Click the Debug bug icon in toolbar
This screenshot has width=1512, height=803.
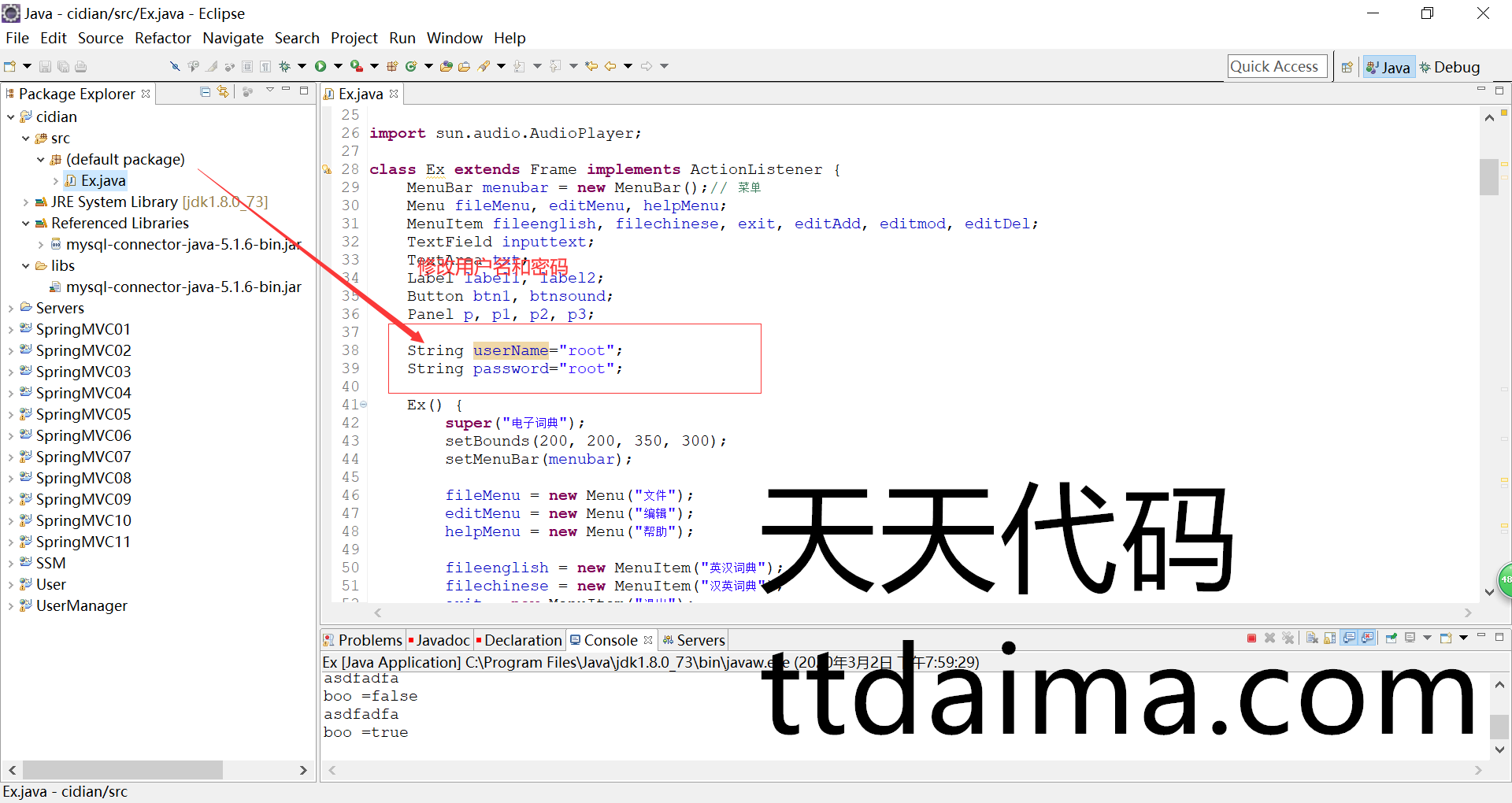285,66
